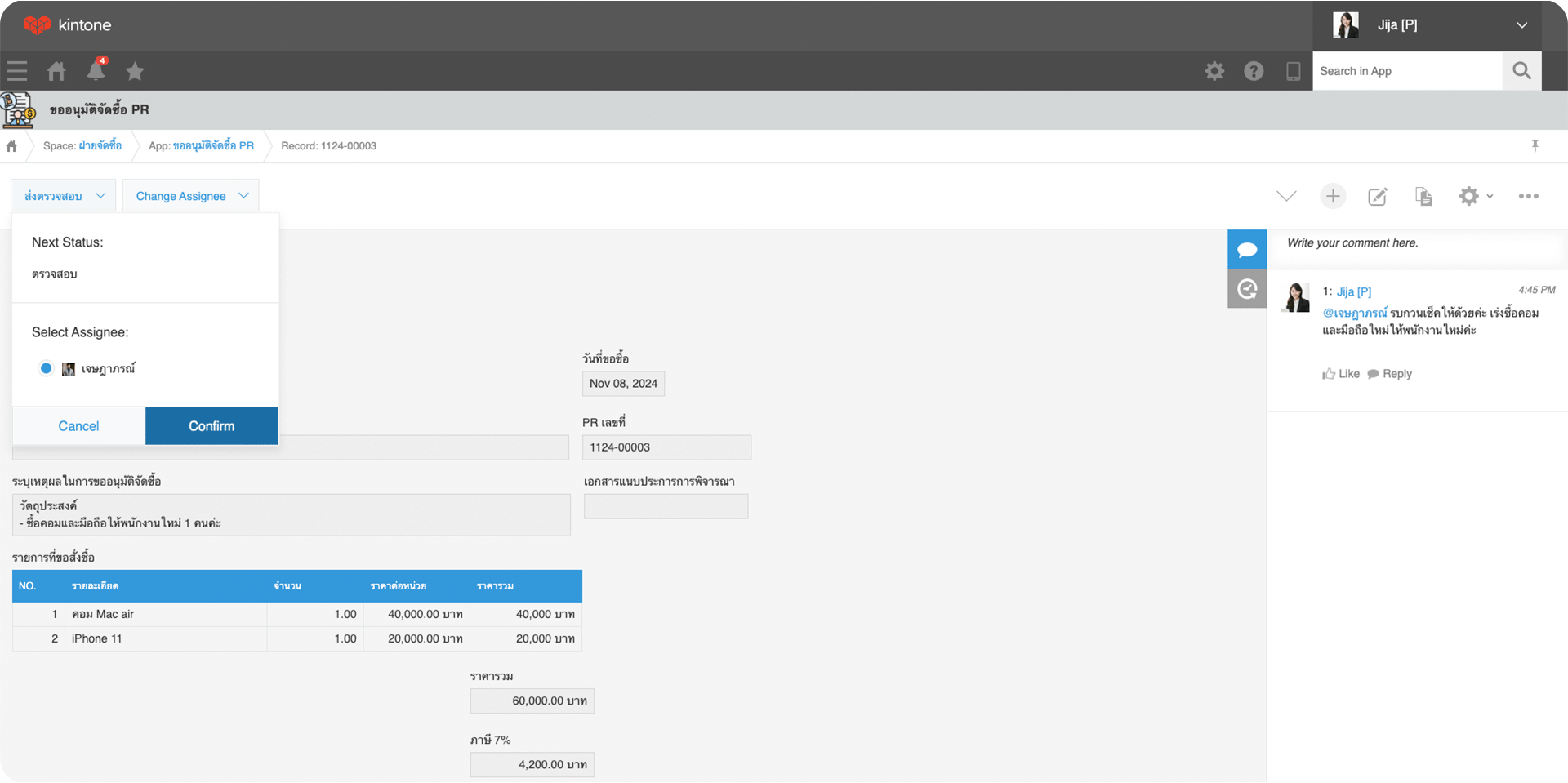This screenshot has height=783, width=1568.
Task: Click 20,000.00 บาท unit price cell
Action: pos(416,638)
